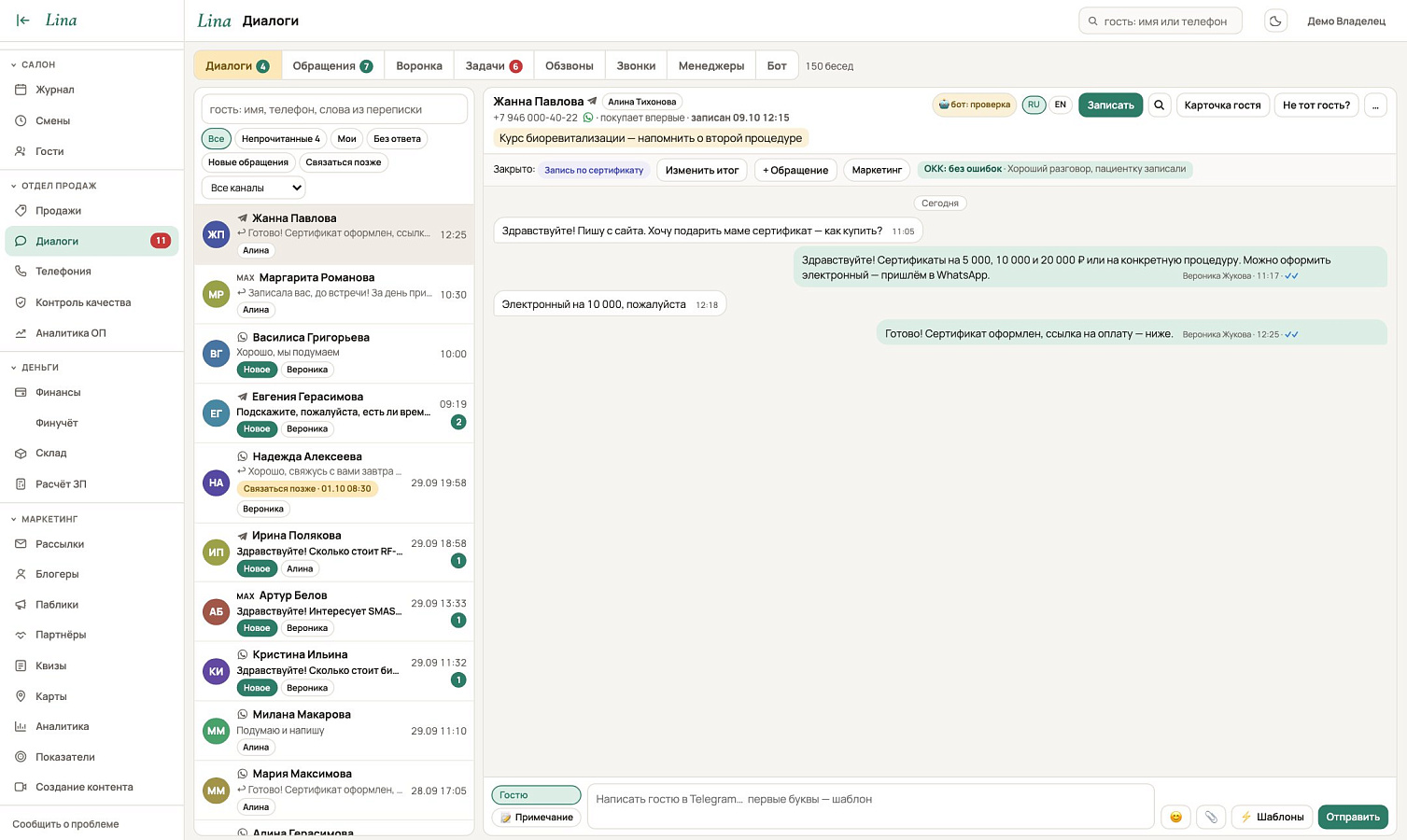Screen dimensions: 1407x840
Task: Open the Шаблоны templates menu
Action: tap(1273, 817)
